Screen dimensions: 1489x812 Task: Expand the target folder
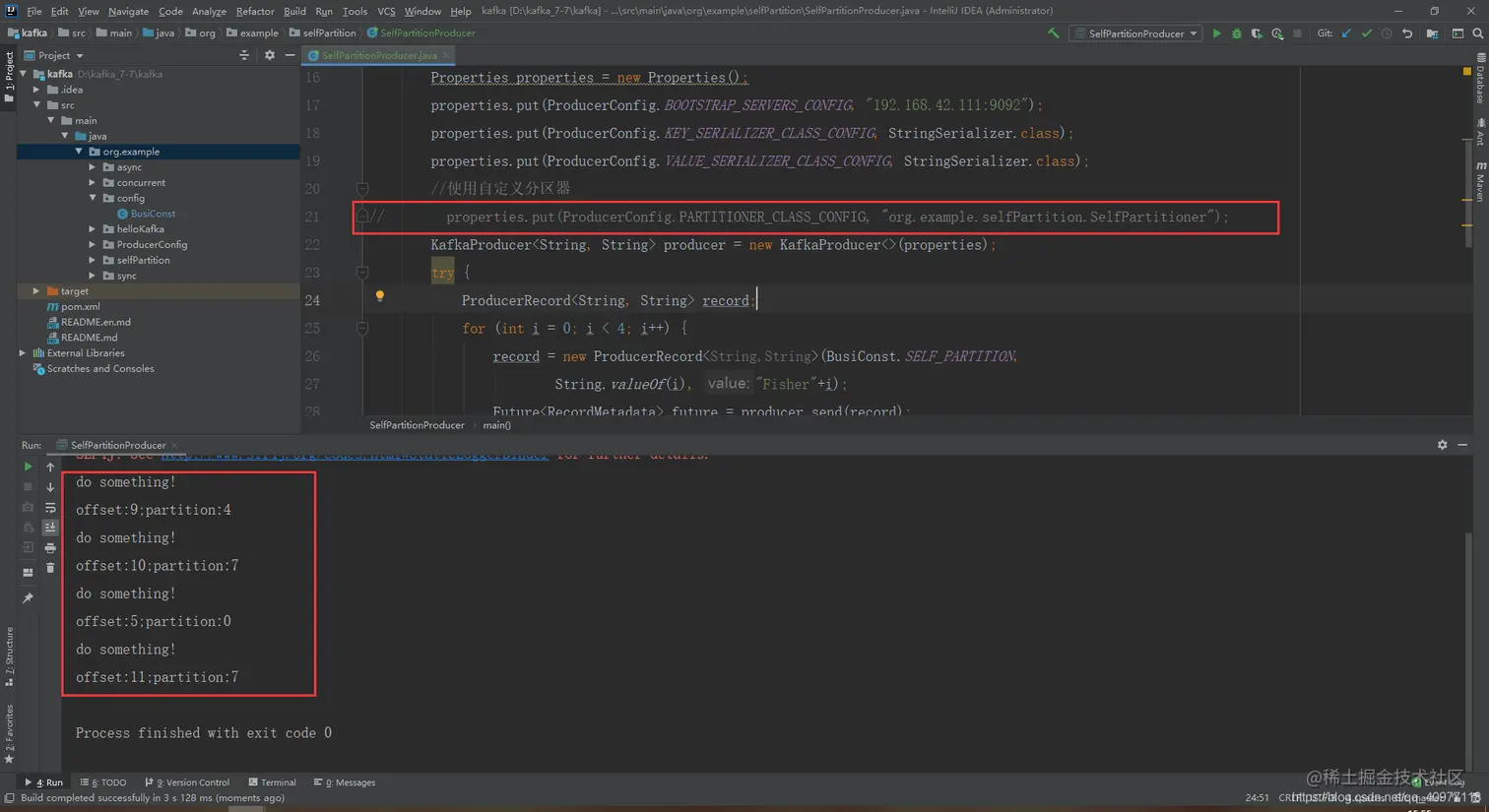pyautogui.click(x=37, y=291)
